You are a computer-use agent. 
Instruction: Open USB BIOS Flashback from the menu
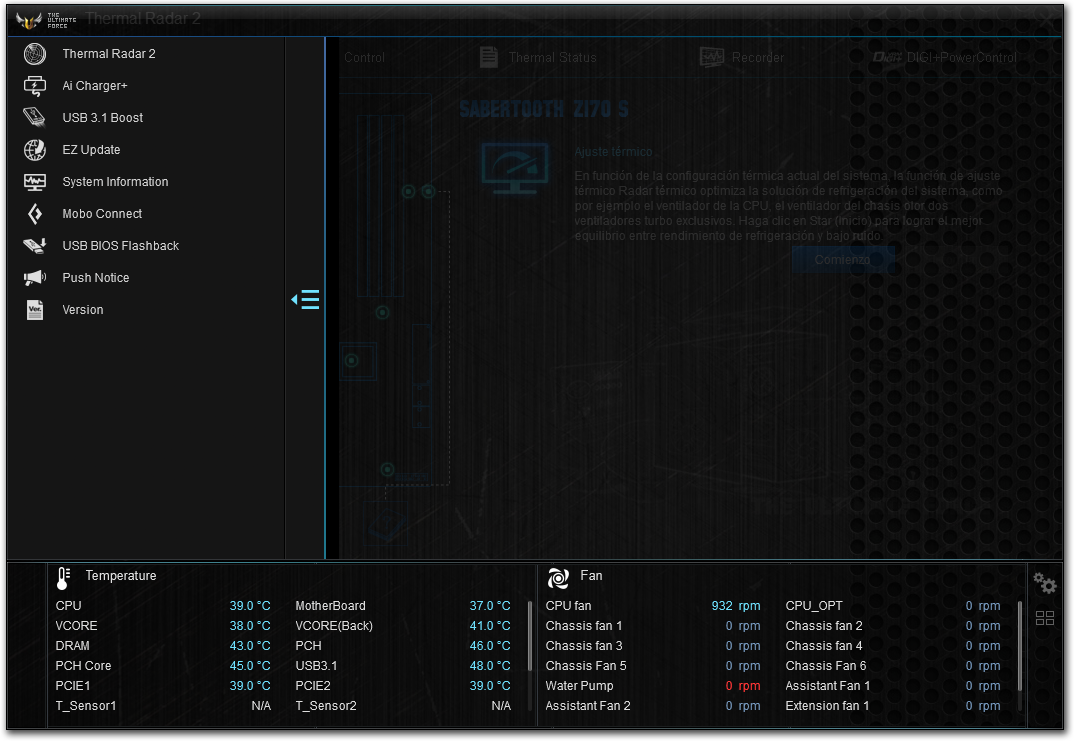pyautogui.click(x=121, y=245)
